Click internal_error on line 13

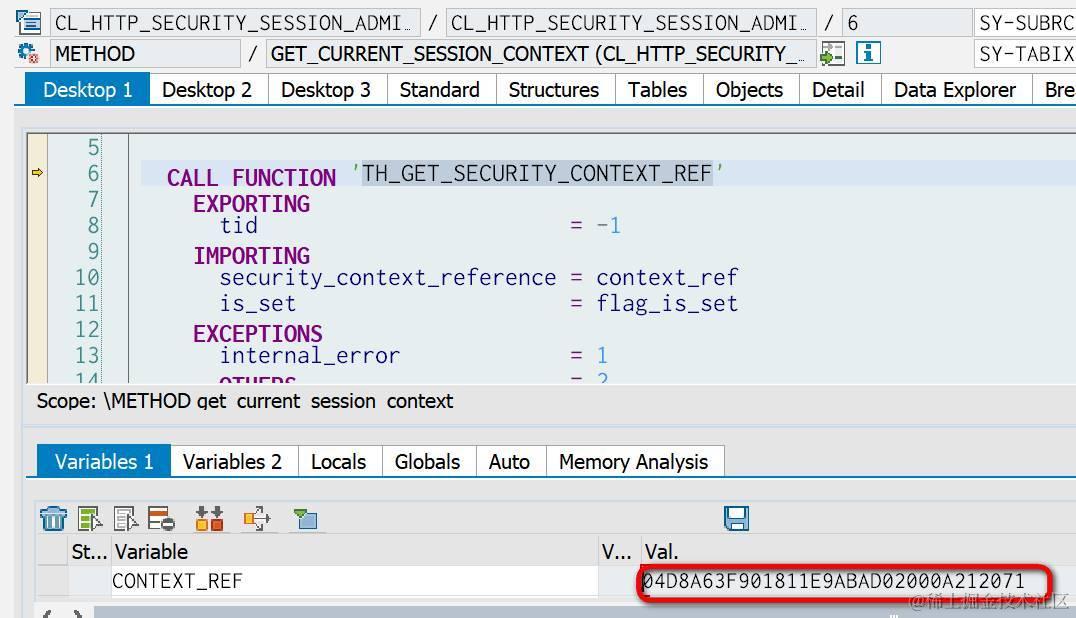tap(309, 356)
